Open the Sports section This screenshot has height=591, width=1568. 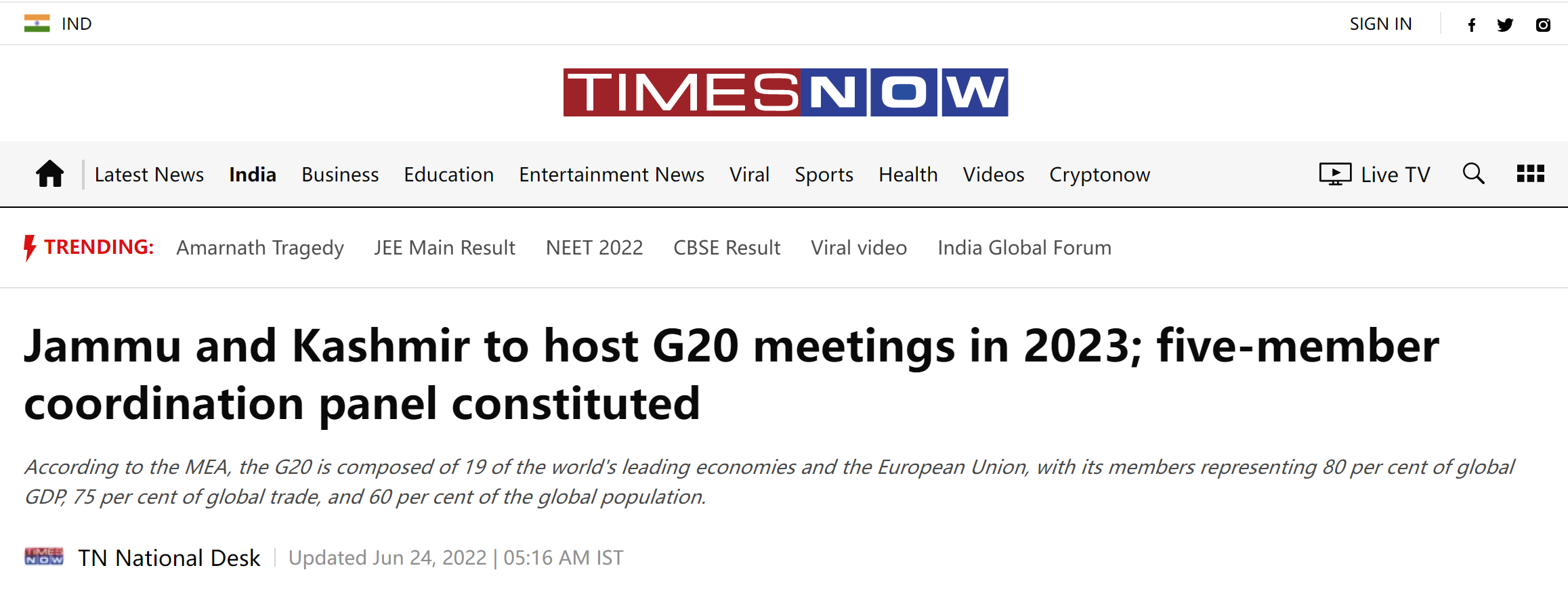click(824, 175)
